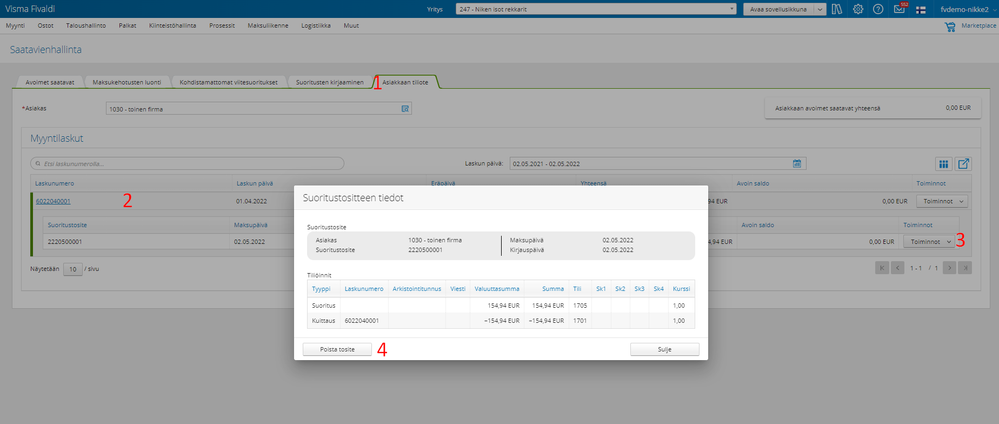999x424 pixels.
Task: Open invoice link 6022040001
Action: tap(53, 201)
